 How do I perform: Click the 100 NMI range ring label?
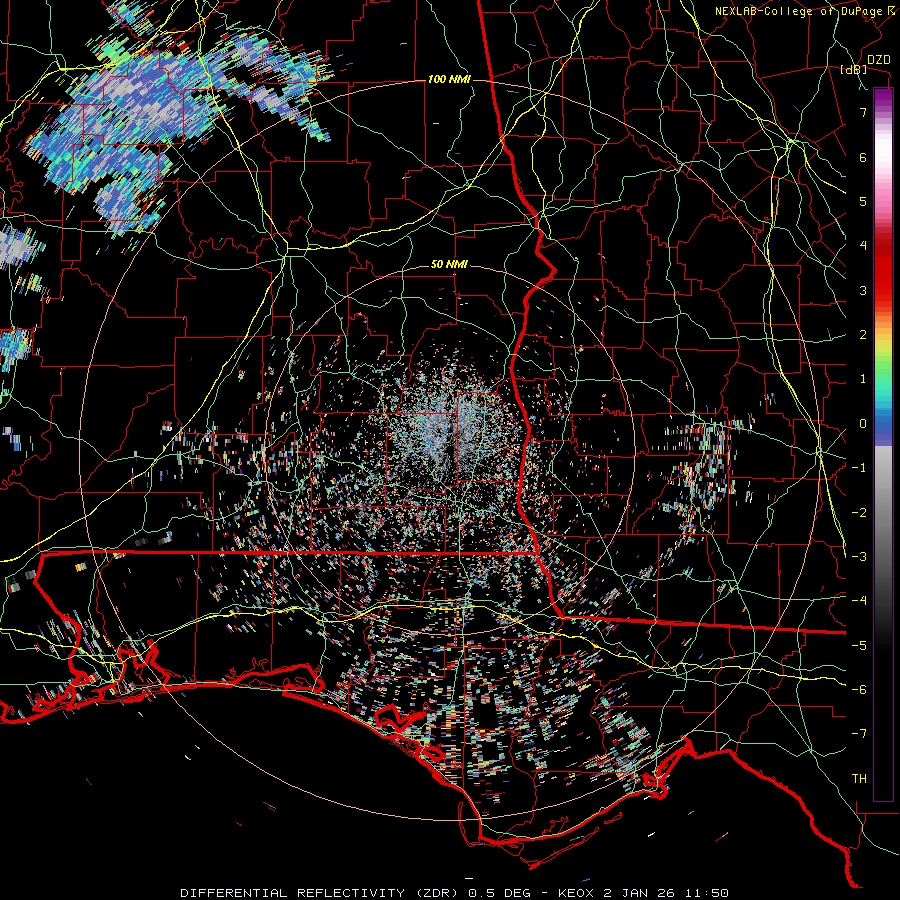point(449,79)
